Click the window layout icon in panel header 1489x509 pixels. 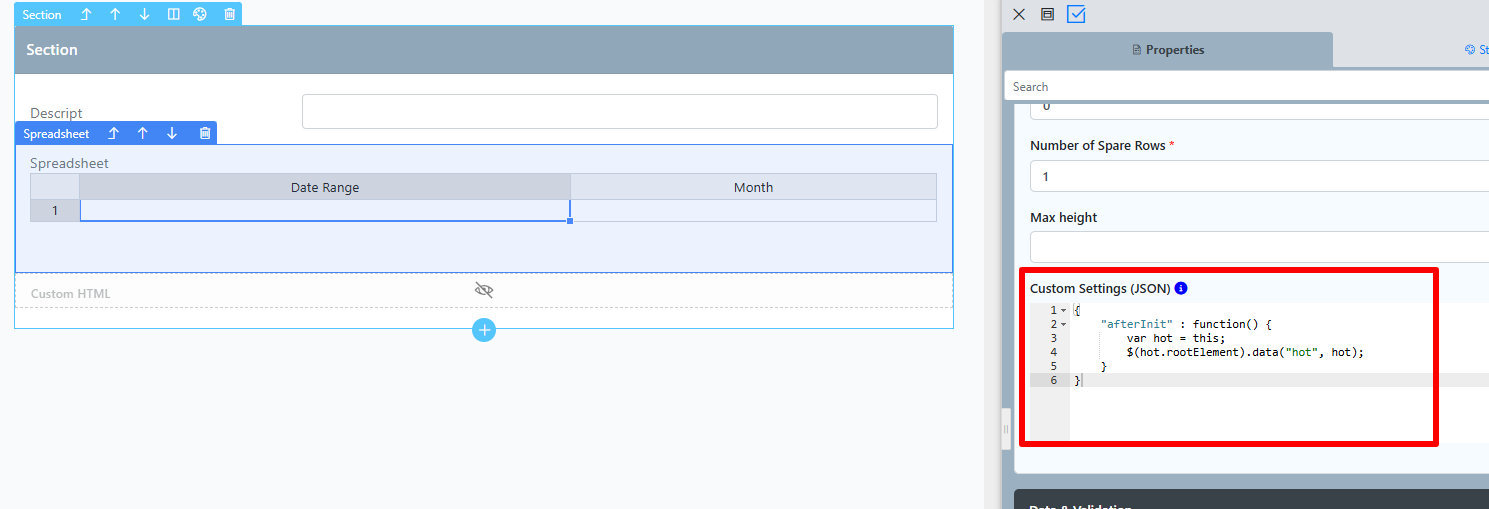click(1048, 14)
